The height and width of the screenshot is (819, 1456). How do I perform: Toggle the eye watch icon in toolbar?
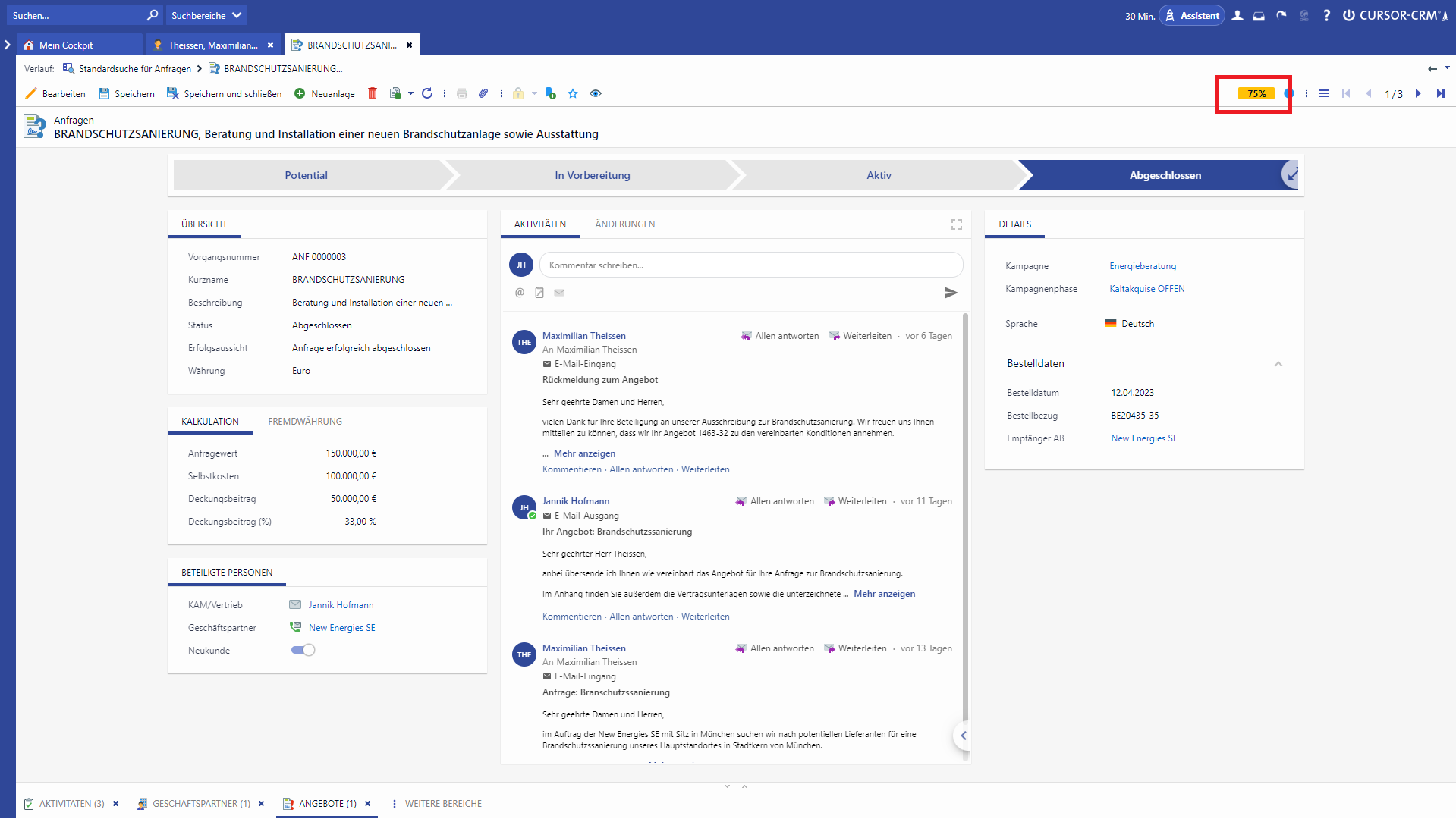[x=596, y=93]
